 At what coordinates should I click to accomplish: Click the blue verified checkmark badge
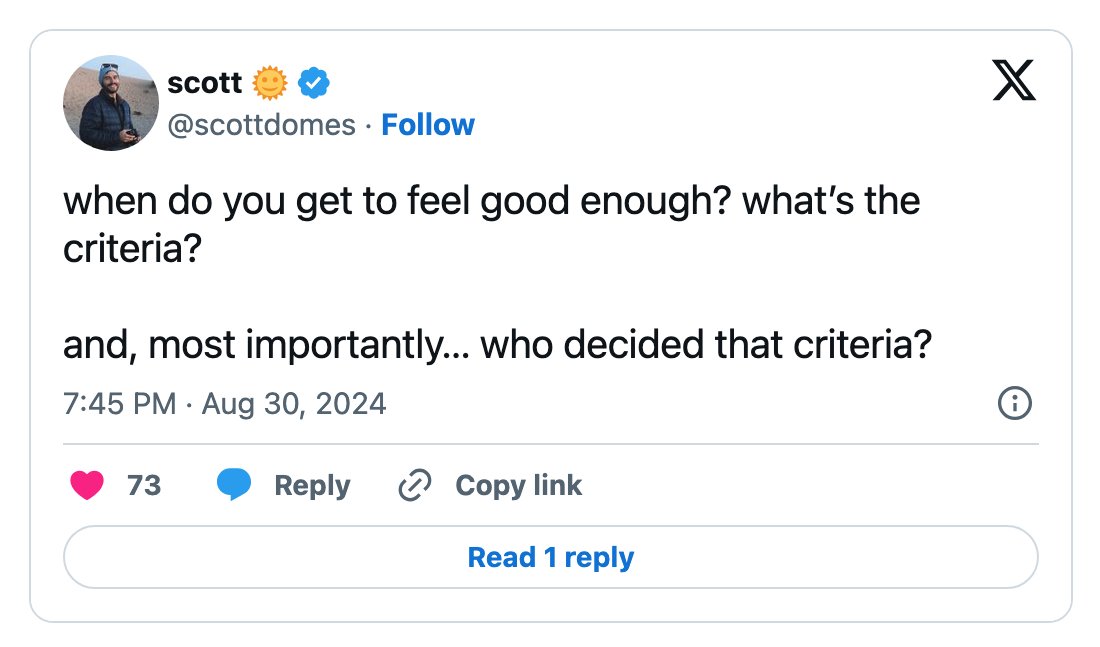pyautogui.click(x=314, y=84)
